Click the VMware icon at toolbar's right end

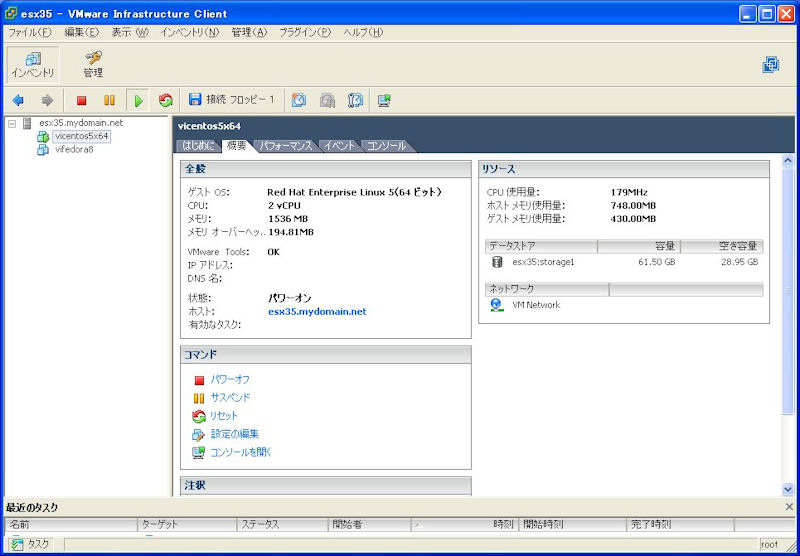coord(770,65)
